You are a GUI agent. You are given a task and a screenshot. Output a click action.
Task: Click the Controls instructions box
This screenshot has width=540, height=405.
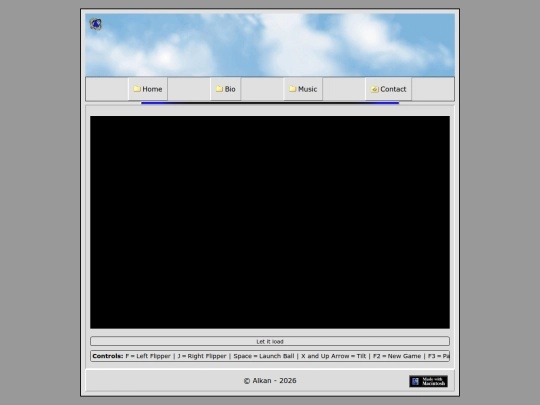click(x=270, y=356)
